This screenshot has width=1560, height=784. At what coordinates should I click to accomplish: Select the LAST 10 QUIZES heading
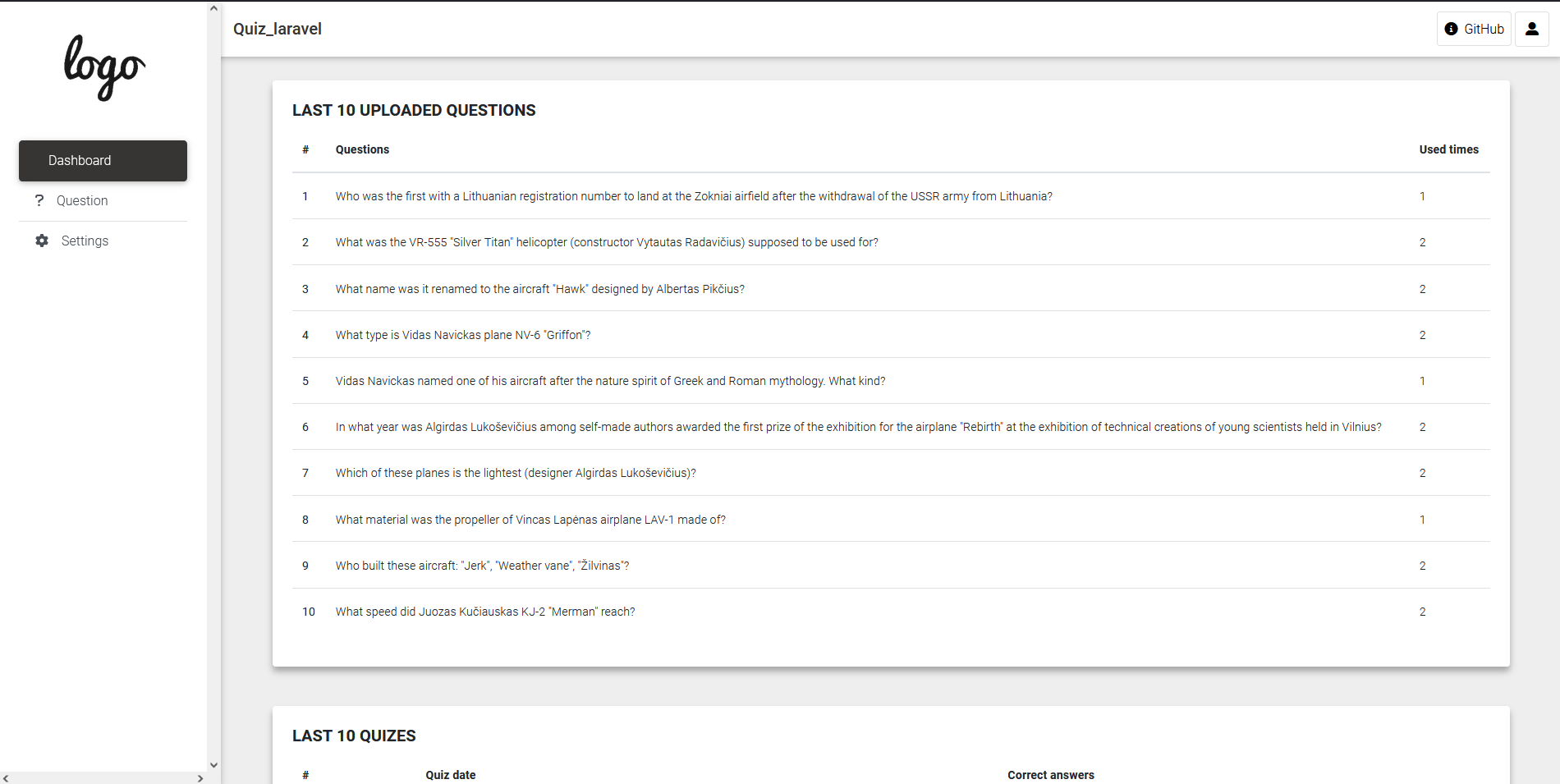coord(354,736)
